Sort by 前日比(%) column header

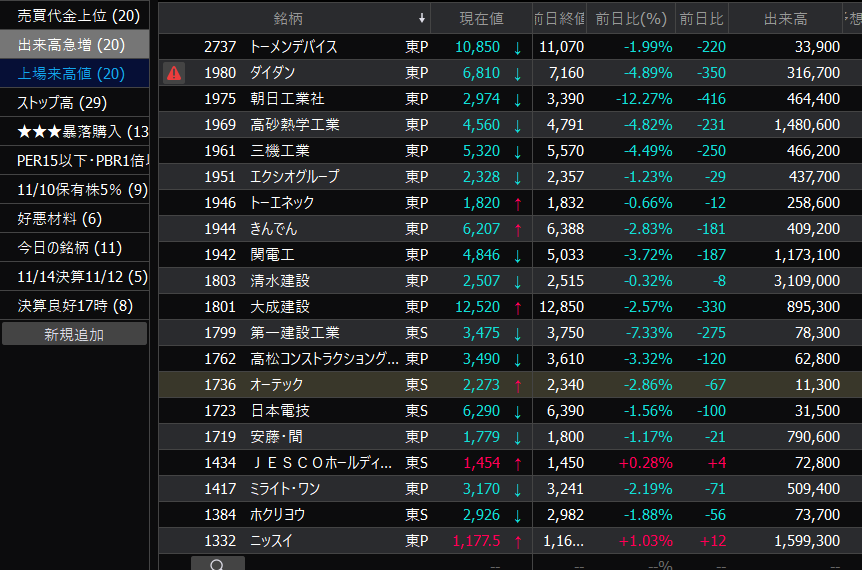click(x=630, y=19)
